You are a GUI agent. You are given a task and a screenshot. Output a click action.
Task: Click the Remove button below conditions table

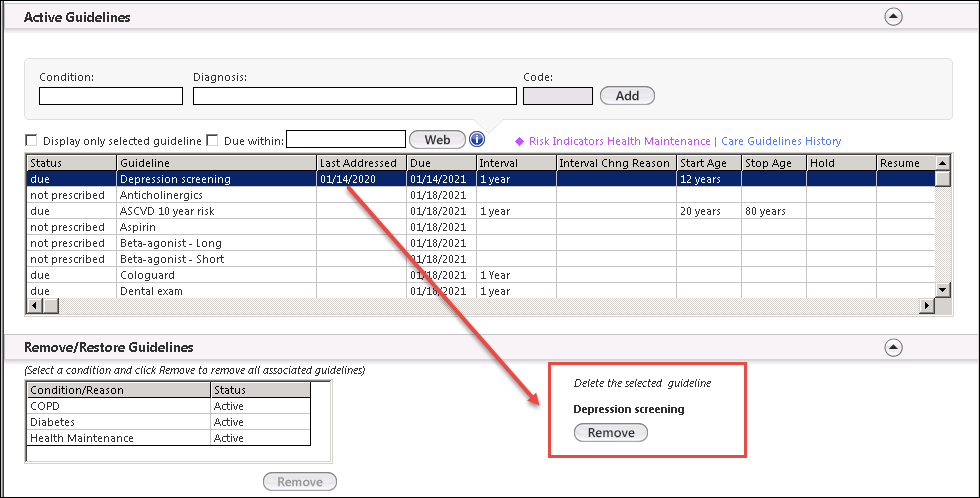(300, 482)
